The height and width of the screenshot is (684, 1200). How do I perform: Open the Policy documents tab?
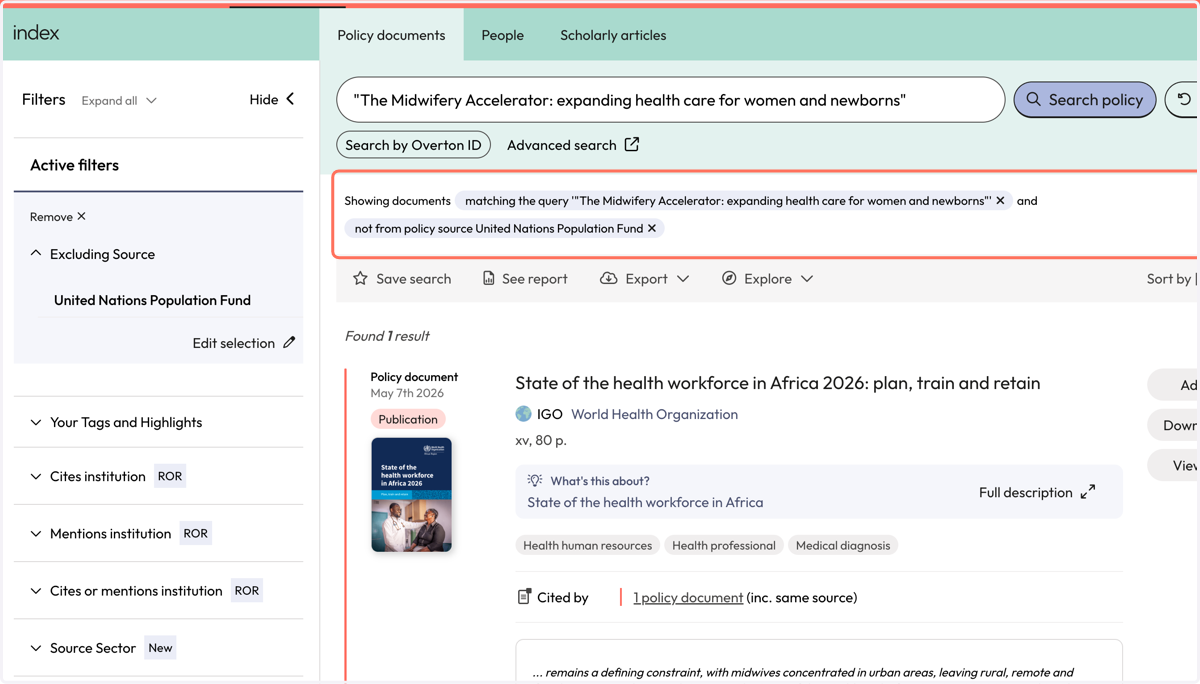[391, 35]
